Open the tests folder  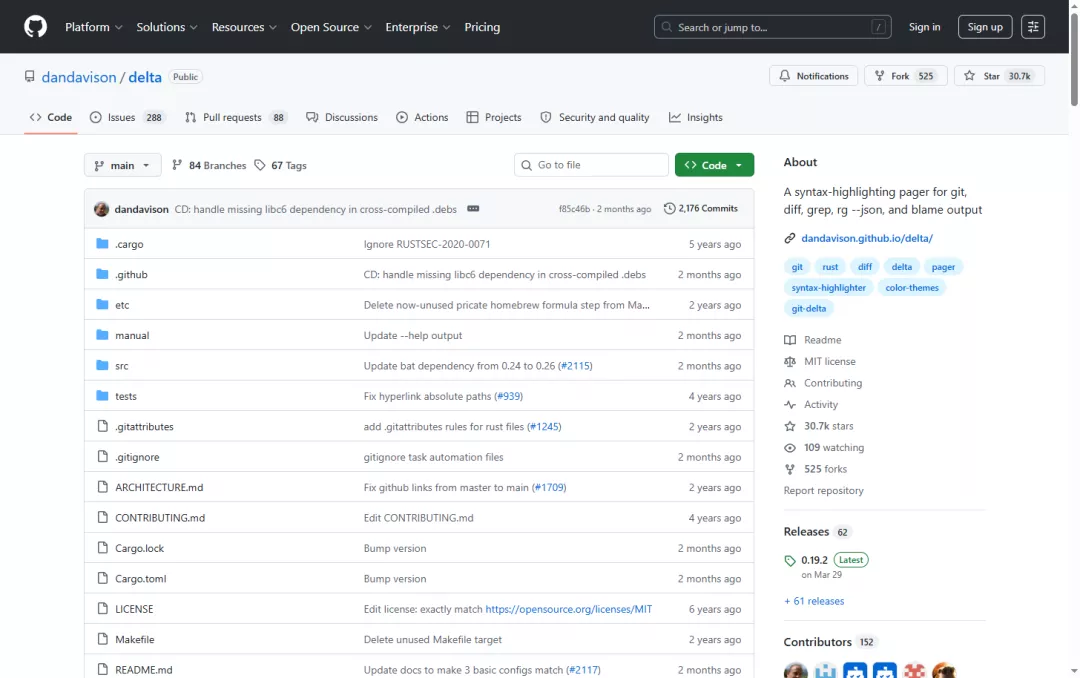tap(125, 396)
